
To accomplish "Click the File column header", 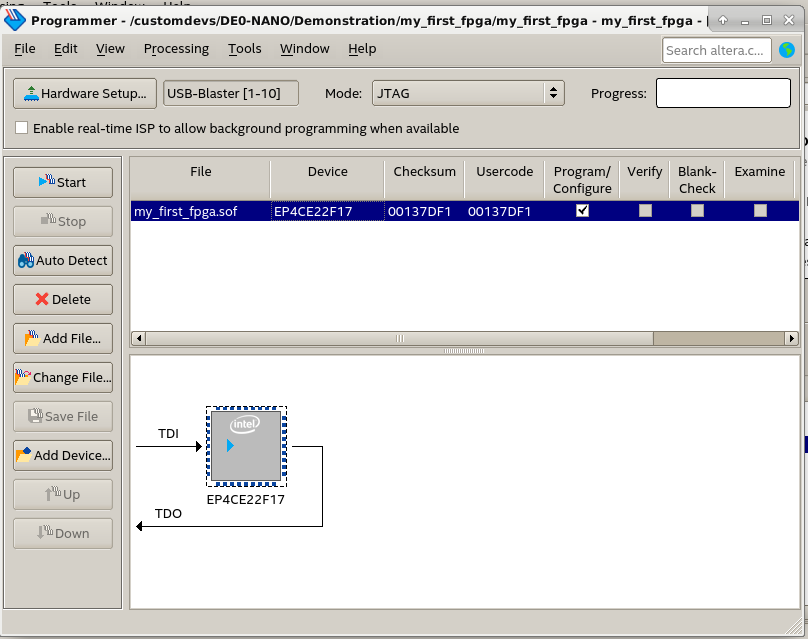I will [x=200, y=179].
